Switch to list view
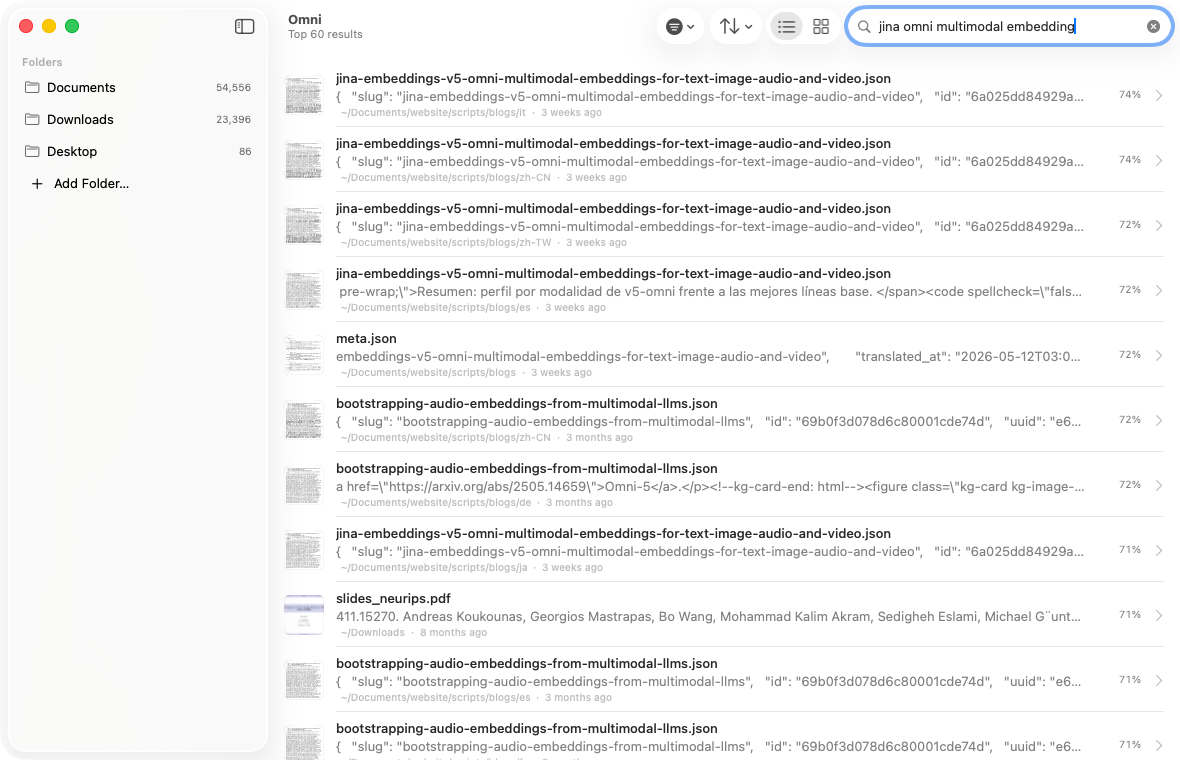Image resolution: width=1180 pixels, height=760 pixels. 786,26
